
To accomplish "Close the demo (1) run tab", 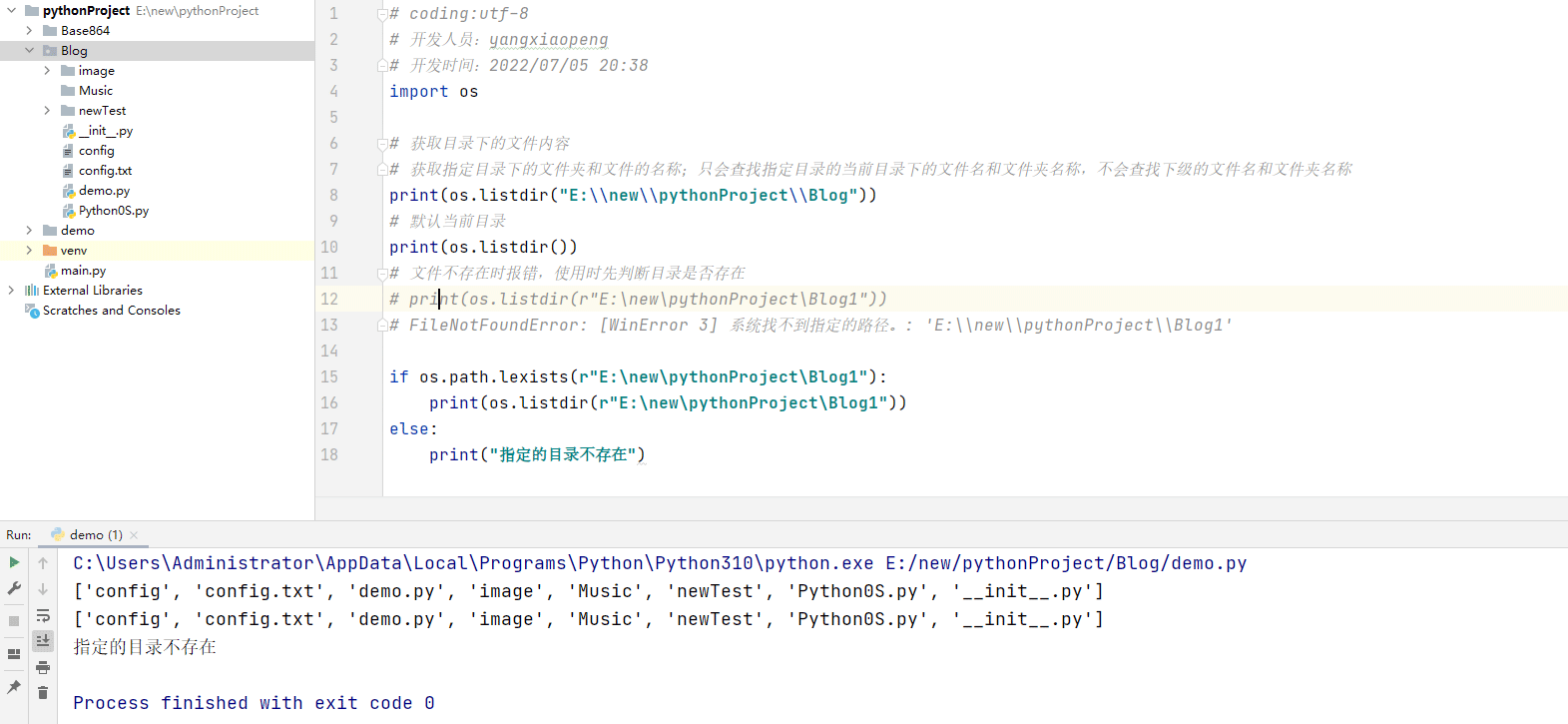I will (x=134, y=535).
